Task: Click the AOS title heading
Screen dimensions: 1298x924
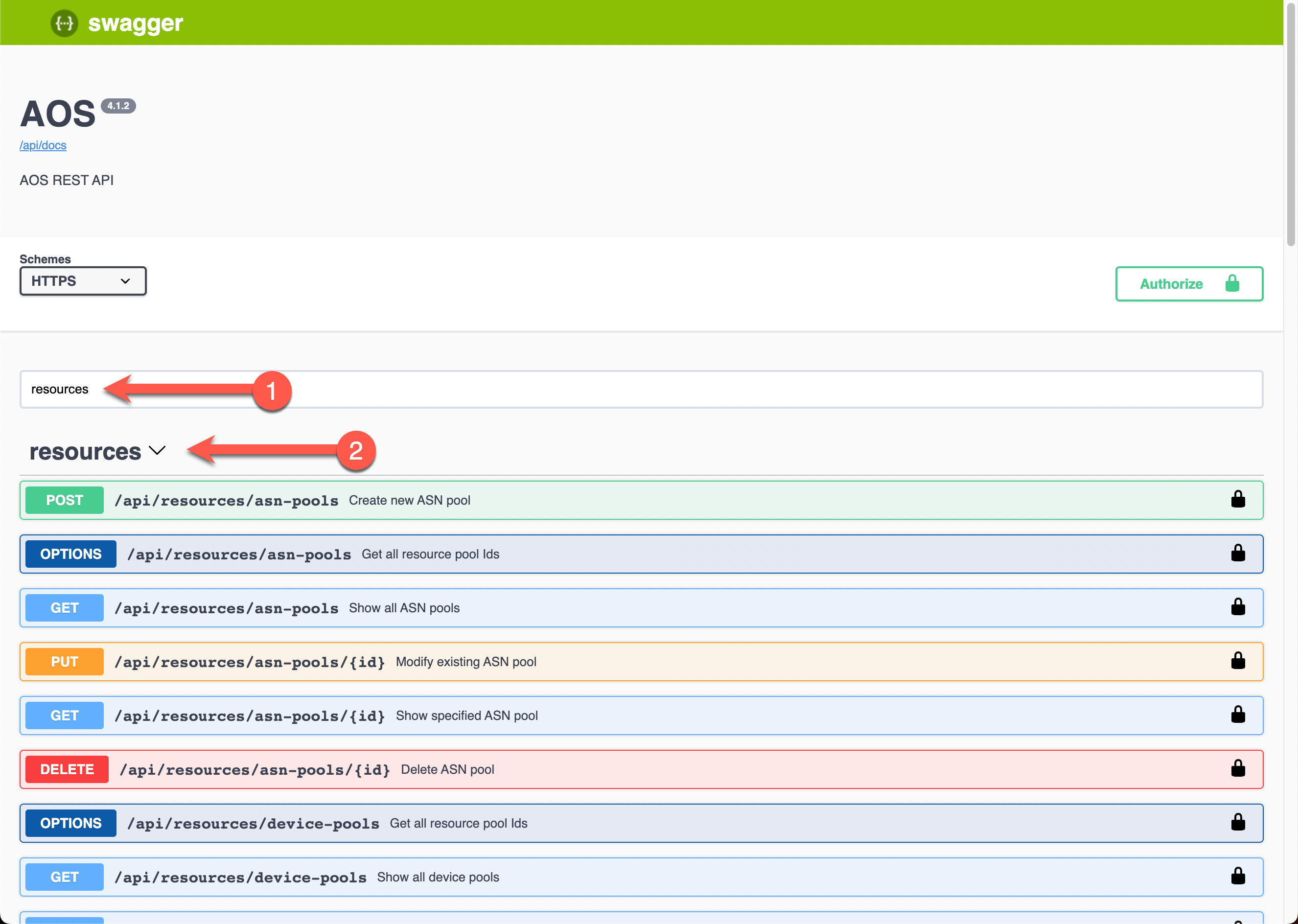Action: tap(57, 114)
